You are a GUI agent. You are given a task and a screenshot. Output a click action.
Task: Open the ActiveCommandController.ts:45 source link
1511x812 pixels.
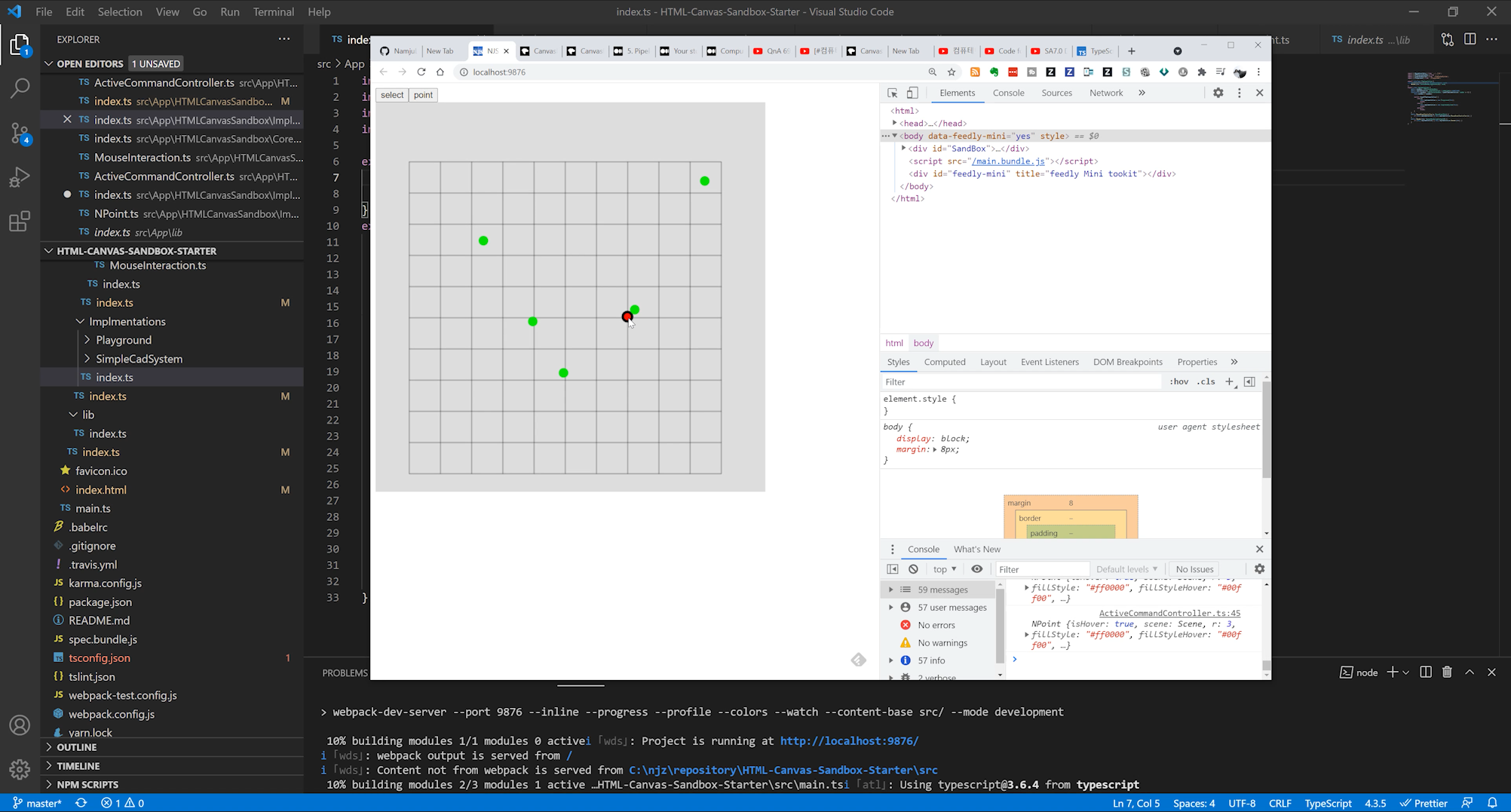[1169, 614]
